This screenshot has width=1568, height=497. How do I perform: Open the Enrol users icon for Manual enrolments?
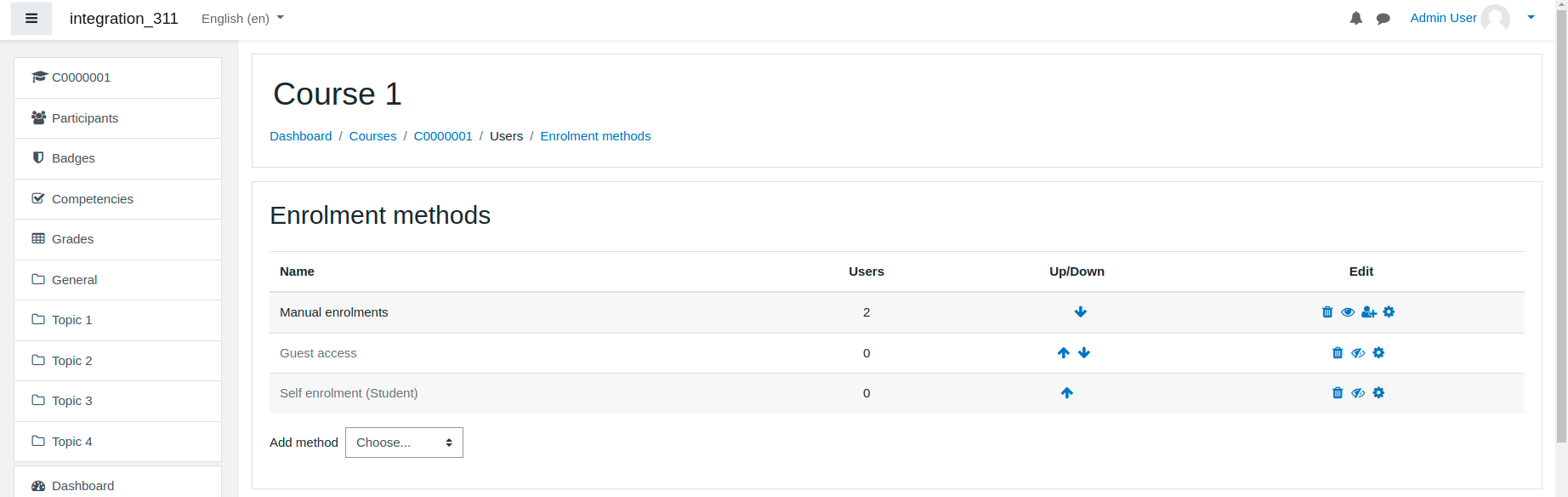[x=1369, y=312]
